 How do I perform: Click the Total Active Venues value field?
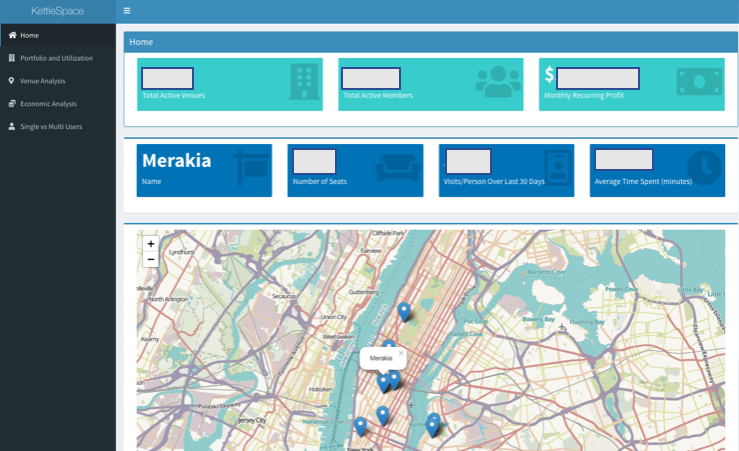click(167, 79)
